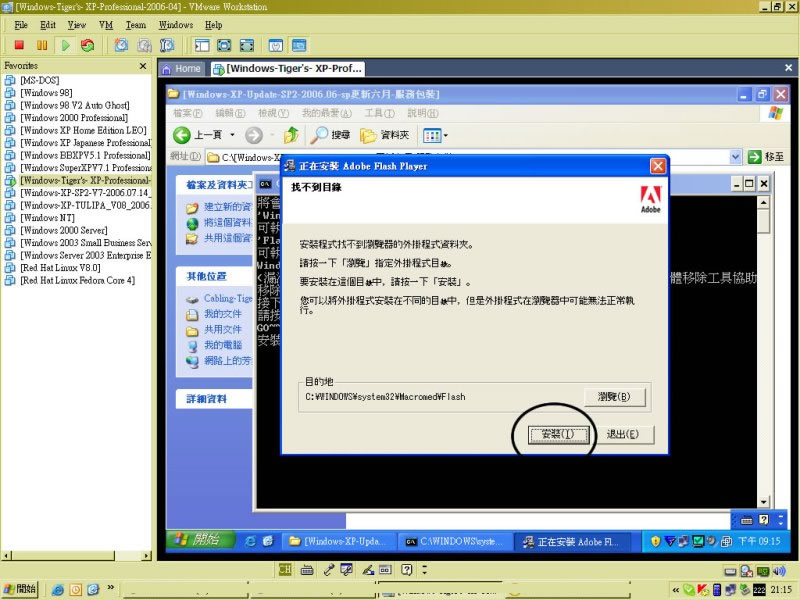
Task: Click the C:\WINDOWS\syste... taskbar button
Action: click(x=454, y=541)
